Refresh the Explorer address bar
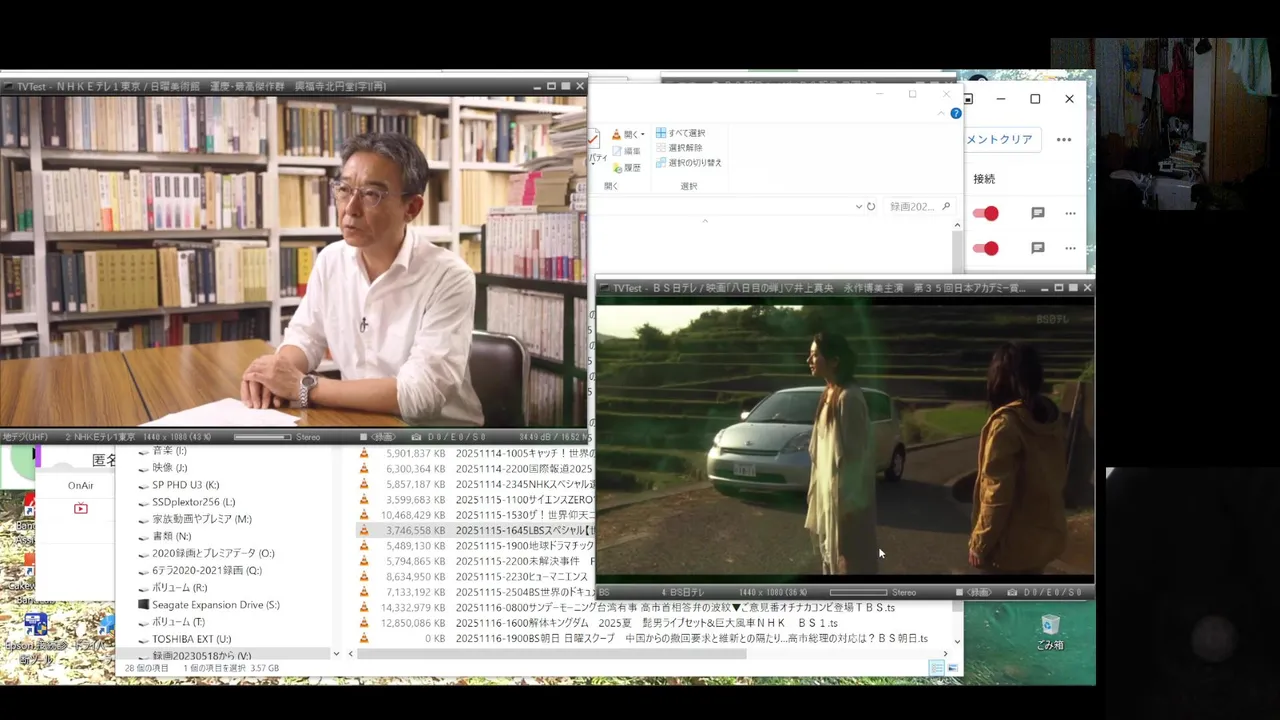 871,207
